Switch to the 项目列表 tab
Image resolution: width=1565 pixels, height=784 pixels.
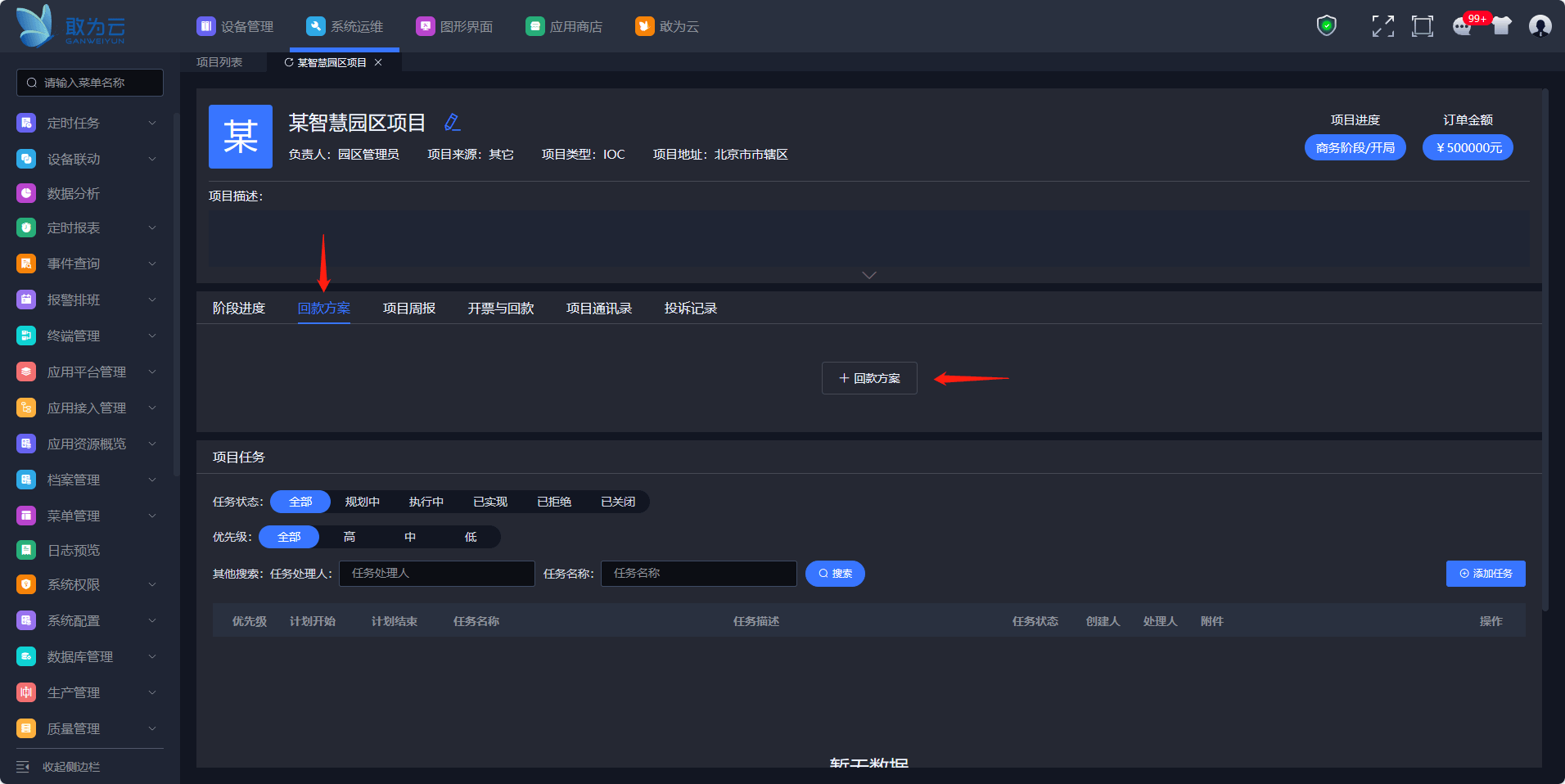[x=219, y=62]
